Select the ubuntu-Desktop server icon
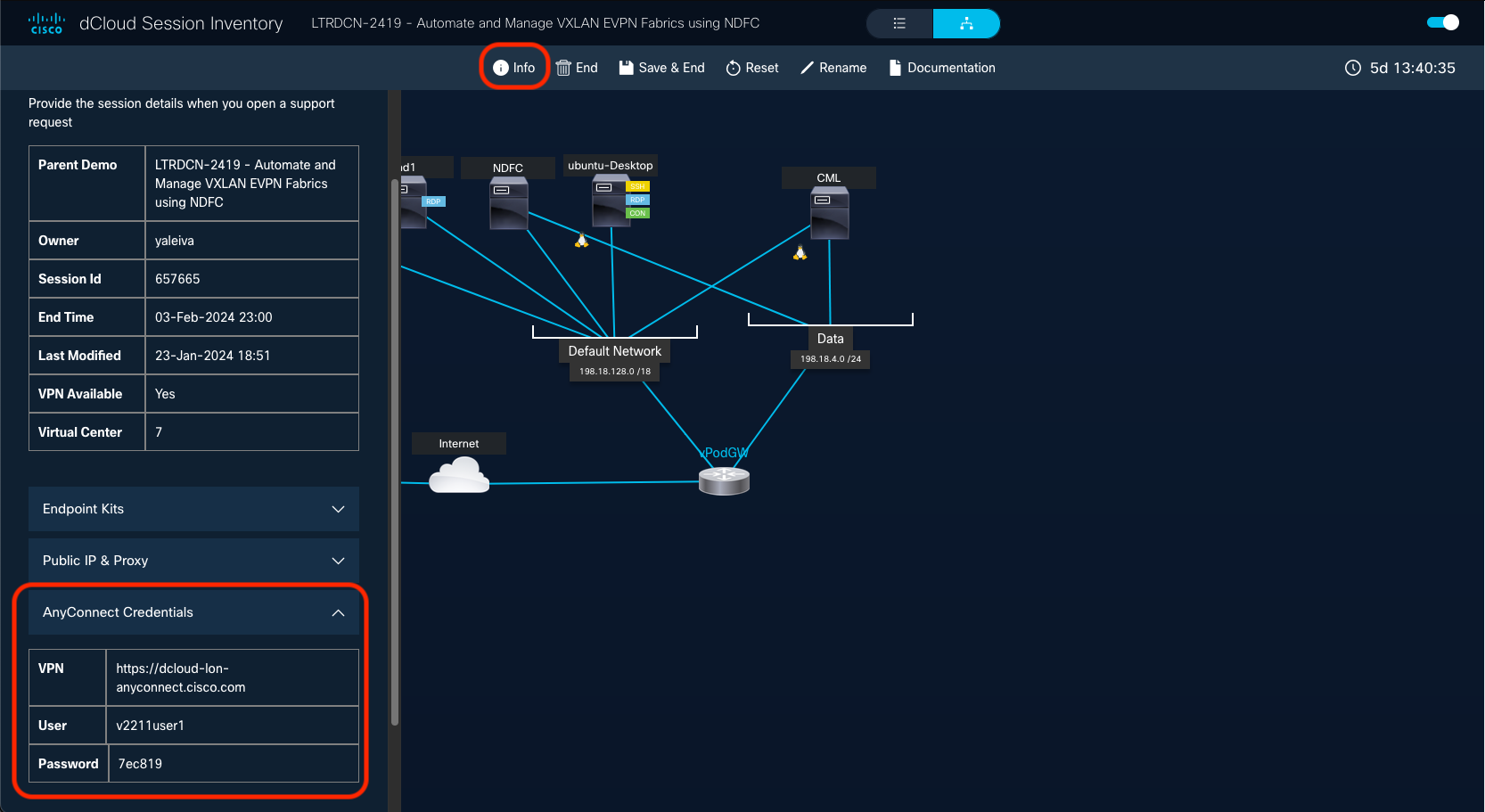This screenshot has width=1485, height=812. [x=611, y=201]
